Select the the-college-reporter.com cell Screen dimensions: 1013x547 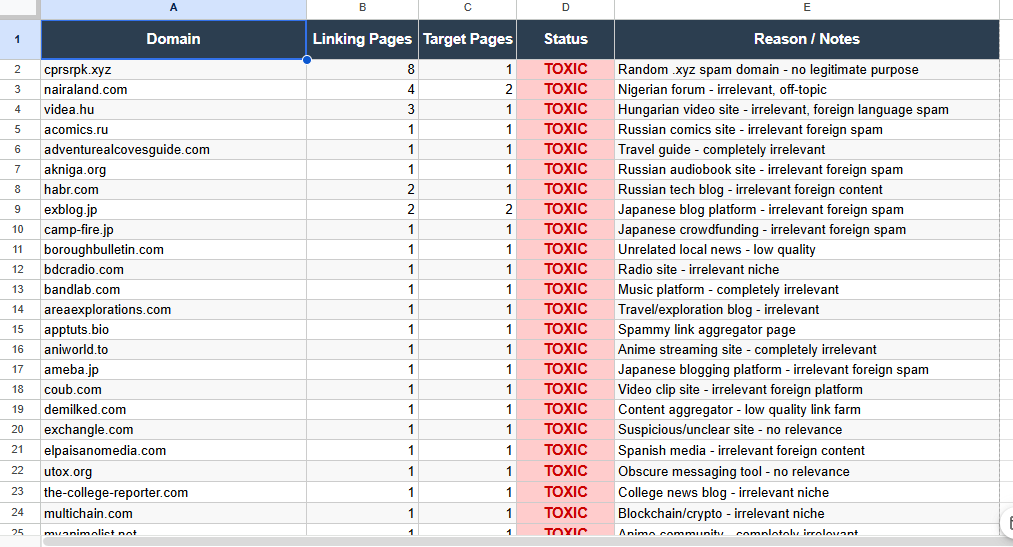tap(173, 493)
